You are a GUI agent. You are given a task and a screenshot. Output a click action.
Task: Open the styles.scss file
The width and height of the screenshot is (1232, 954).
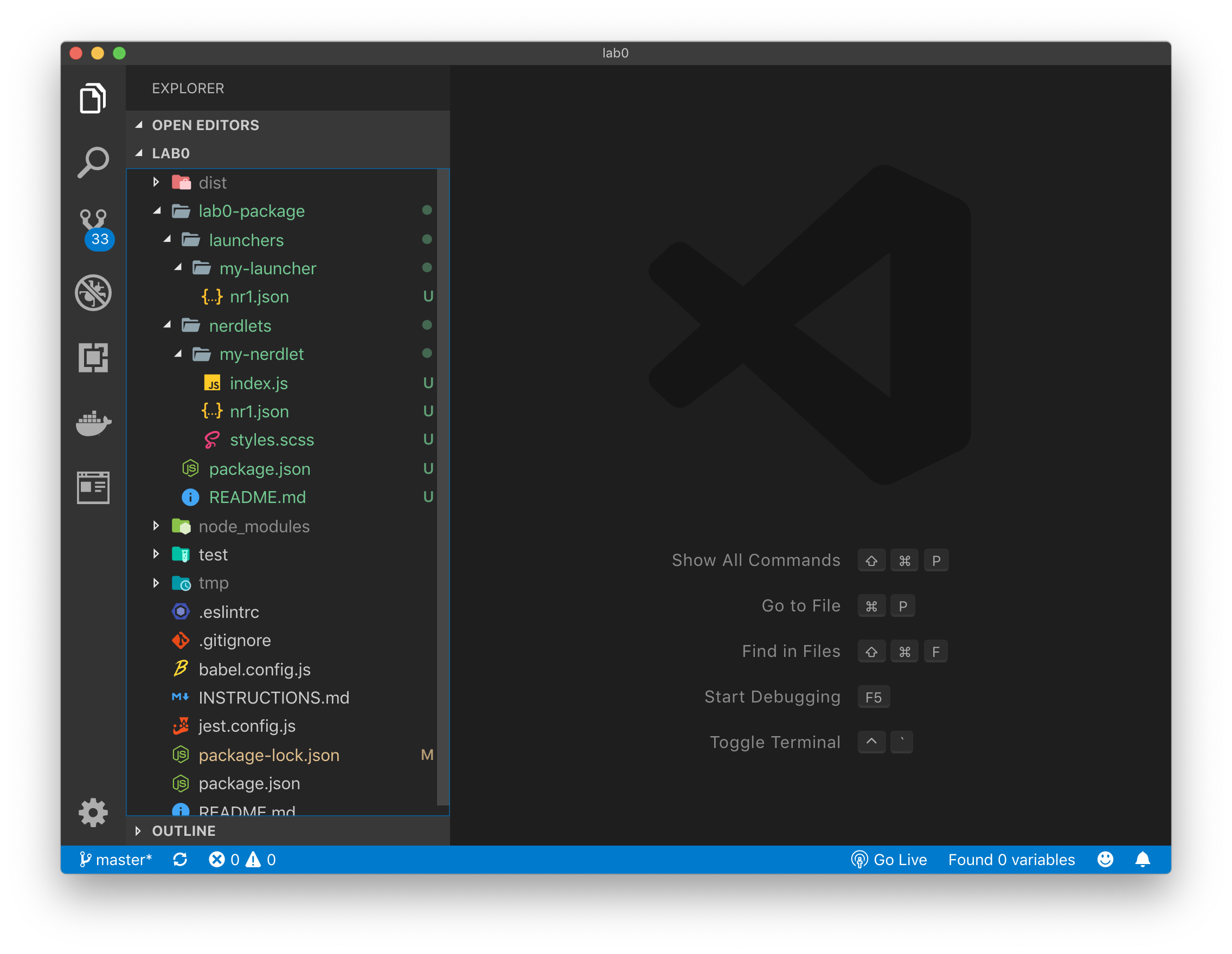click(x=271, y=440)
